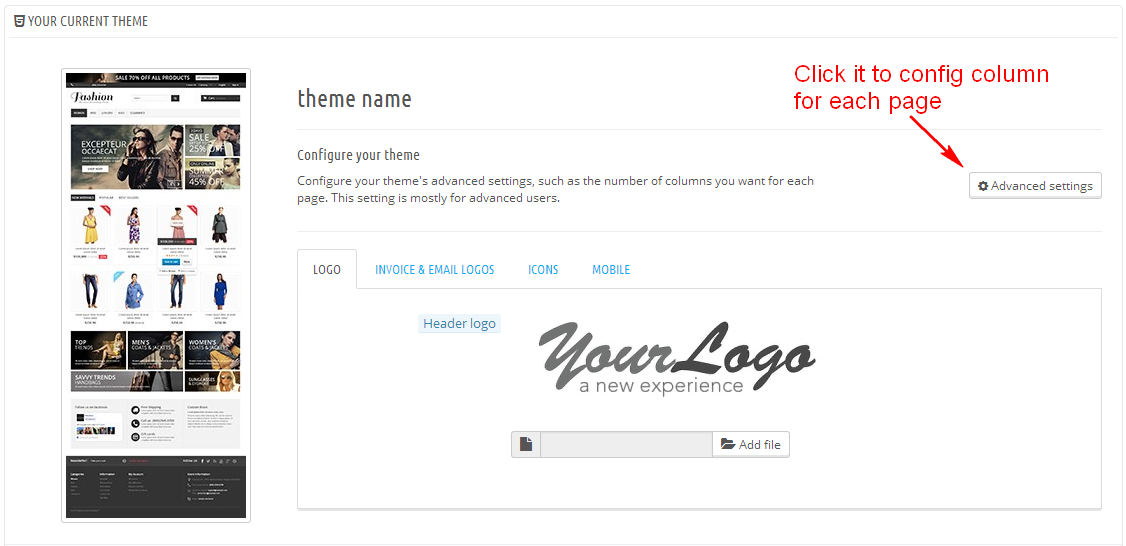Click the HTML5 shield icon beside Your Current Theme
This screenshot has height=546, width=1126.
click(x=19, y=21)
